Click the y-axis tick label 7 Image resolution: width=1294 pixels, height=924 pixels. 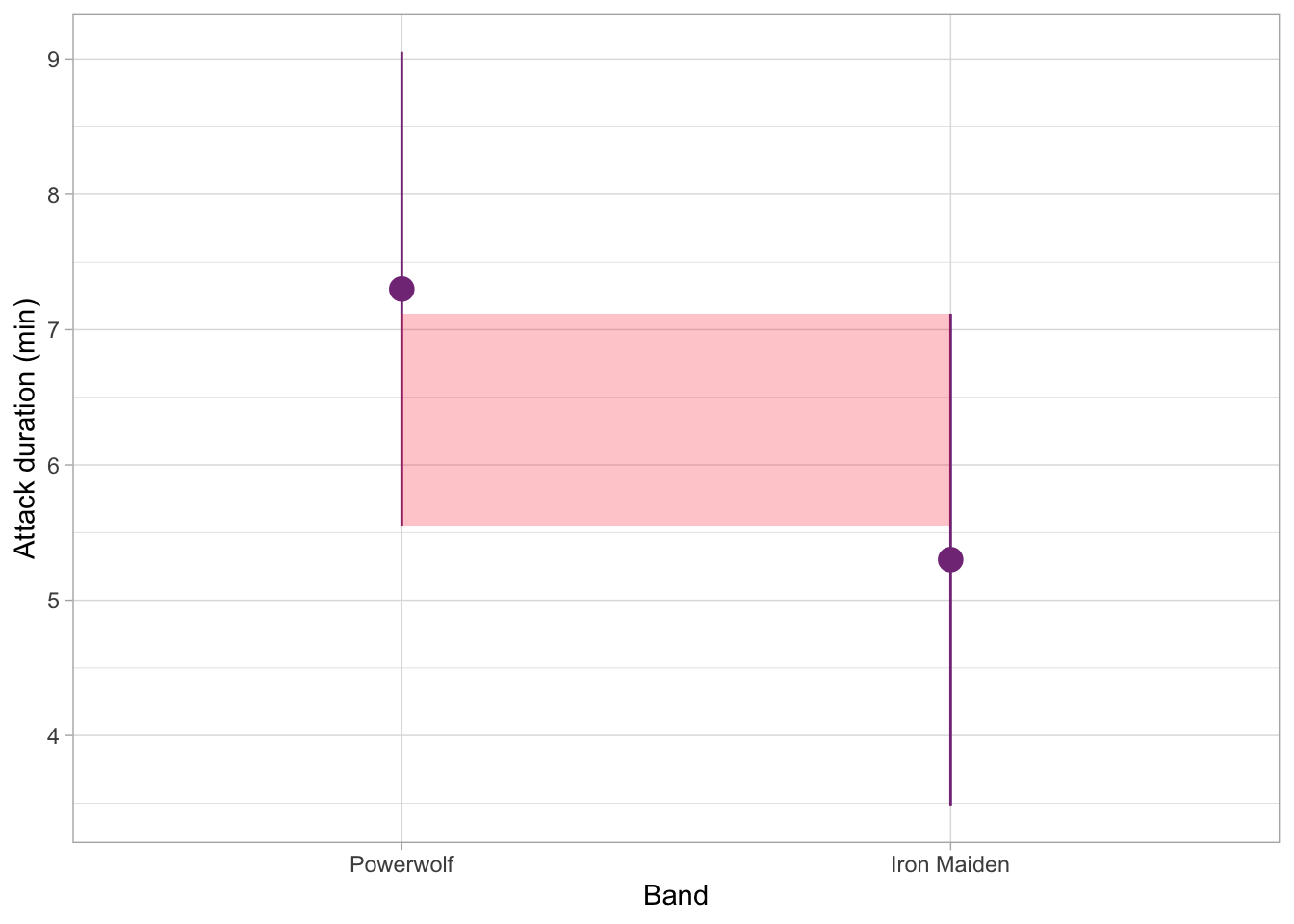point(53,330)
